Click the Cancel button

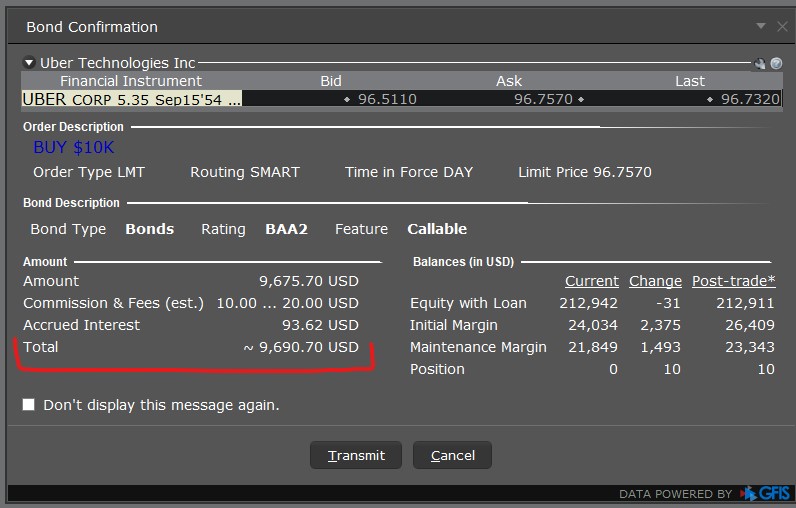(x=452, y=455)
